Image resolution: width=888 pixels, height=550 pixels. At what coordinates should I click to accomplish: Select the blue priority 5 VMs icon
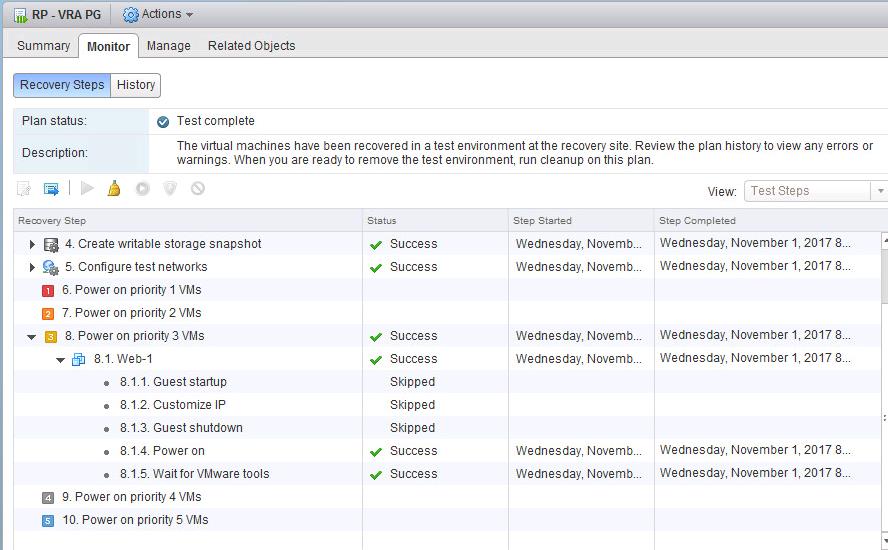pyautogui.click(x=48, y=521)
